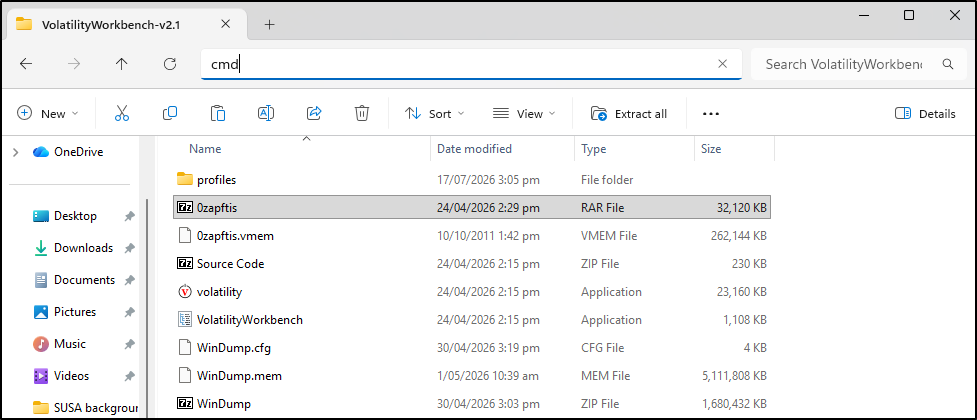Unpin Desktop via its pin icon
The width and height of the screenshot is (977, 420).
coord(129,216)
